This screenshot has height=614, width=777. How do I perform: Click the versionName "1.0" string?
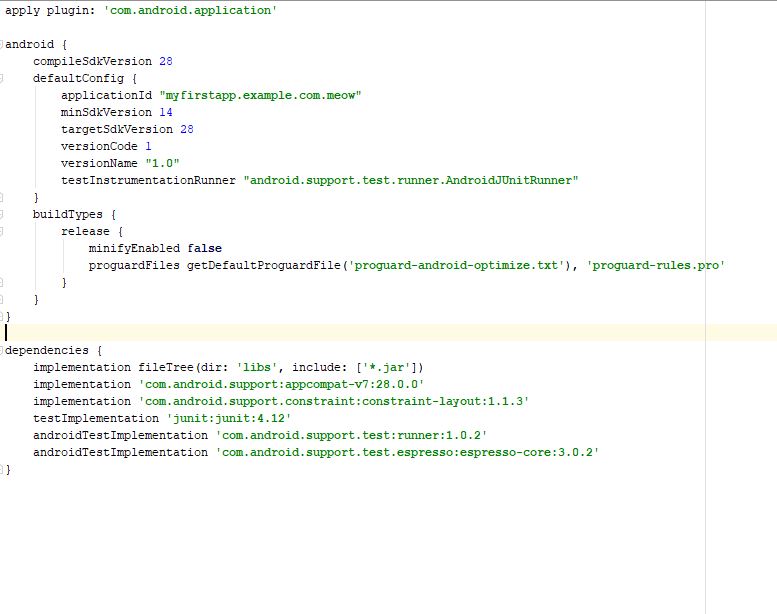(x=162, y=163)
